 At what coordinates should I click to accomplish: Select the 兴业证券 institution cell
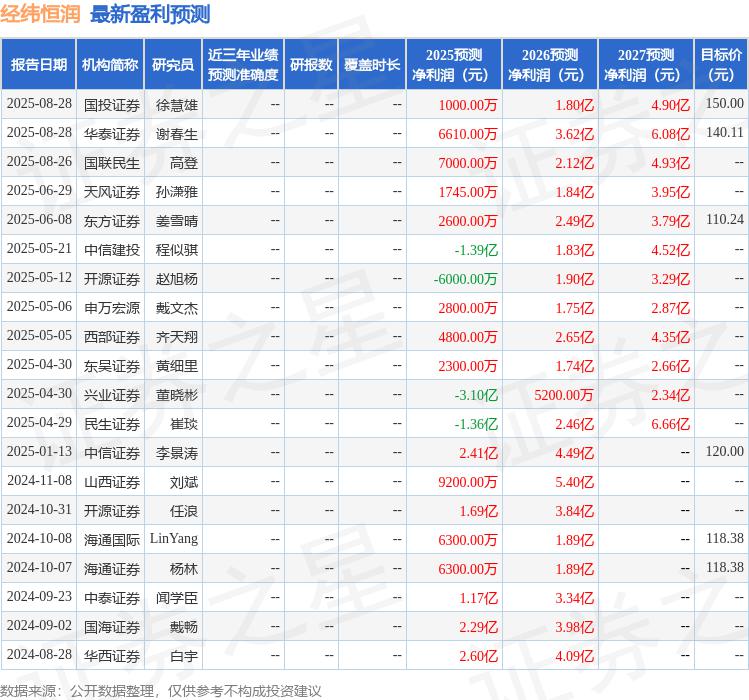coord(112,395)
